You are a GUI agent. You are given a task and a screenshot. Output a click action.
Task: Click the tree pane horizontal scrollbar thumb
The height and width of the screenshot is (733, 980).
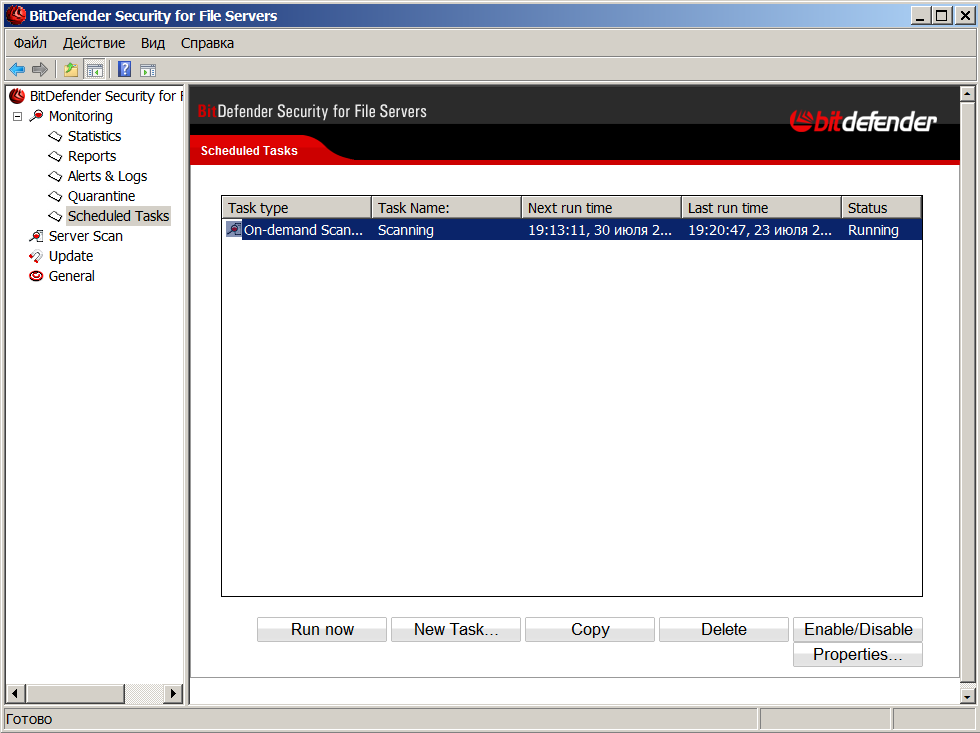pos(76,693)
